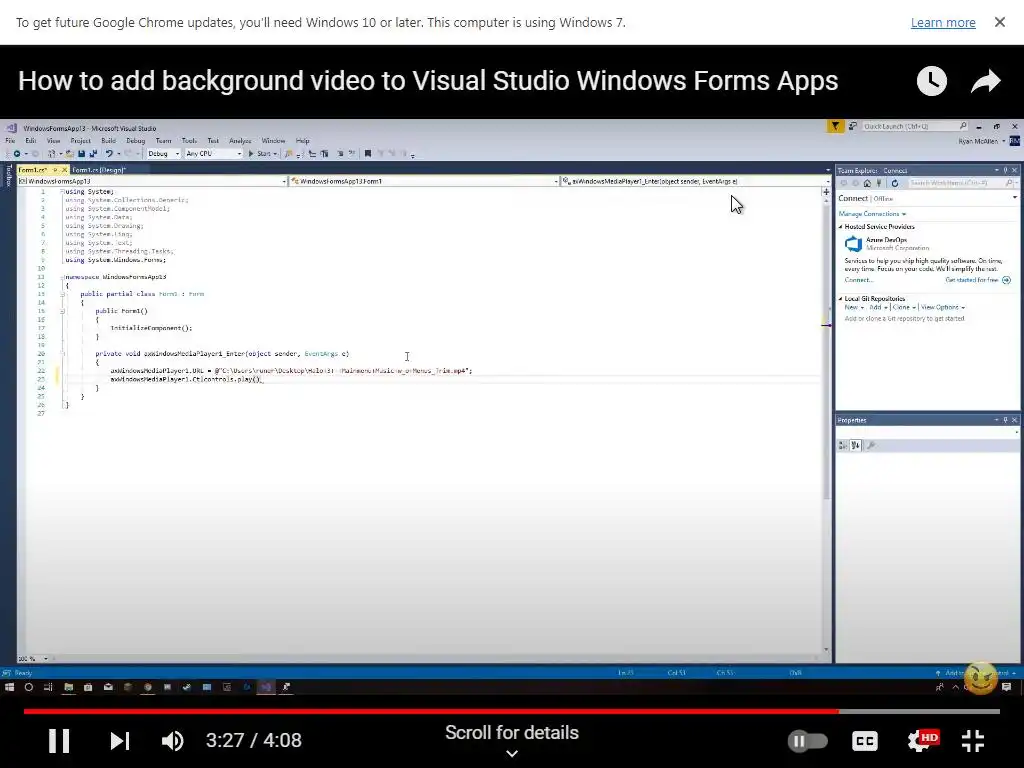Open the View menu in Visual Studio
Image resolution: width=1024 pixels, height=768 pixels.
click(x=54, y=140)
